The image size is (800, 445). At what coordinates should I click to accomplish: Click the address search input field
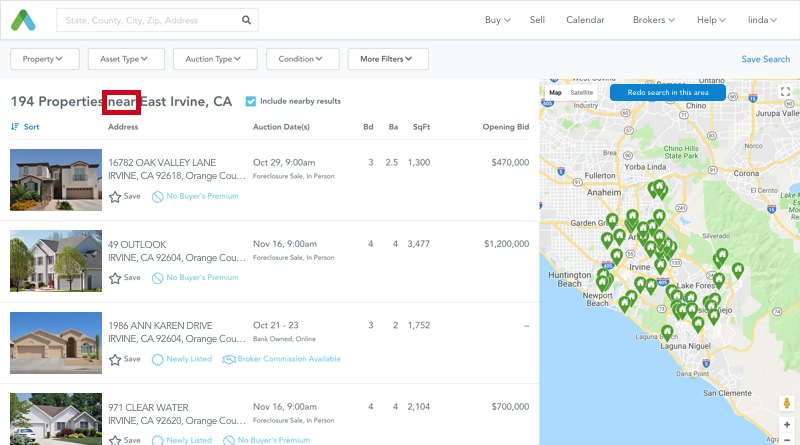click(150, 20)
